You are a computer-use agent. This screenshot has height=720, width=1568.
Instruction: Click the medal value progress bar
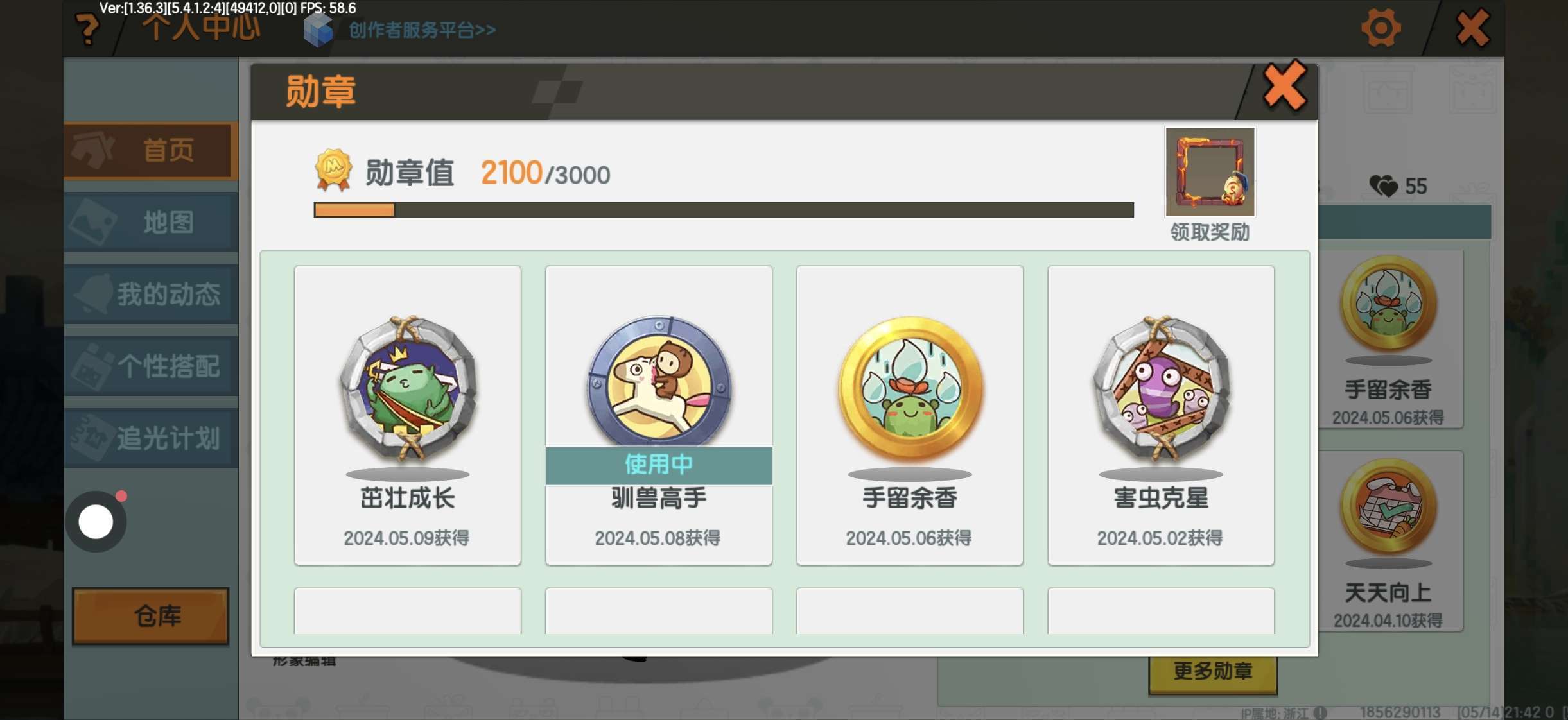click(x=724, y=210)
